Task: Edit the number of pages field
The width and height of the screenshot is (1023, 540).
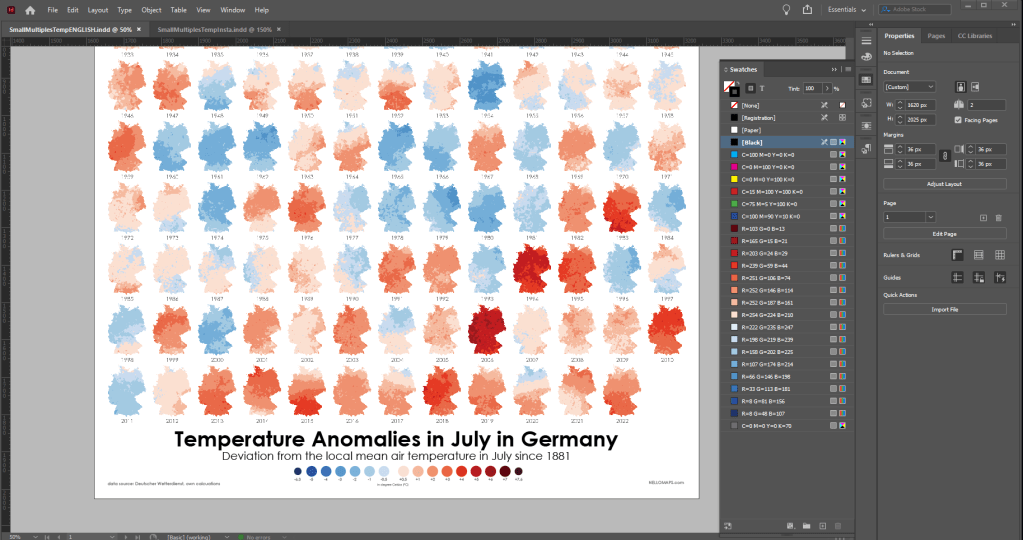Action: coord(986,104)
